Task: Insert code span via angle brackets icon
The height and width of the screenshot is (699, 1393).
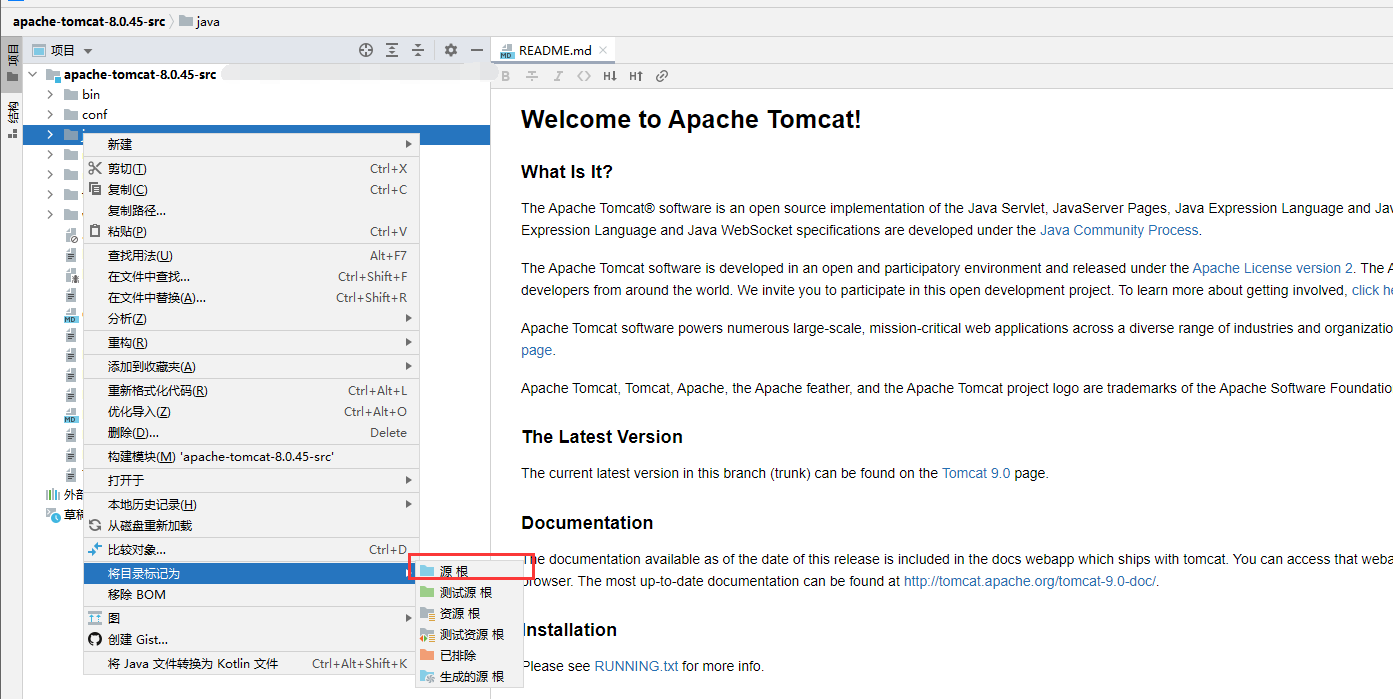Action: pos(584,76)
